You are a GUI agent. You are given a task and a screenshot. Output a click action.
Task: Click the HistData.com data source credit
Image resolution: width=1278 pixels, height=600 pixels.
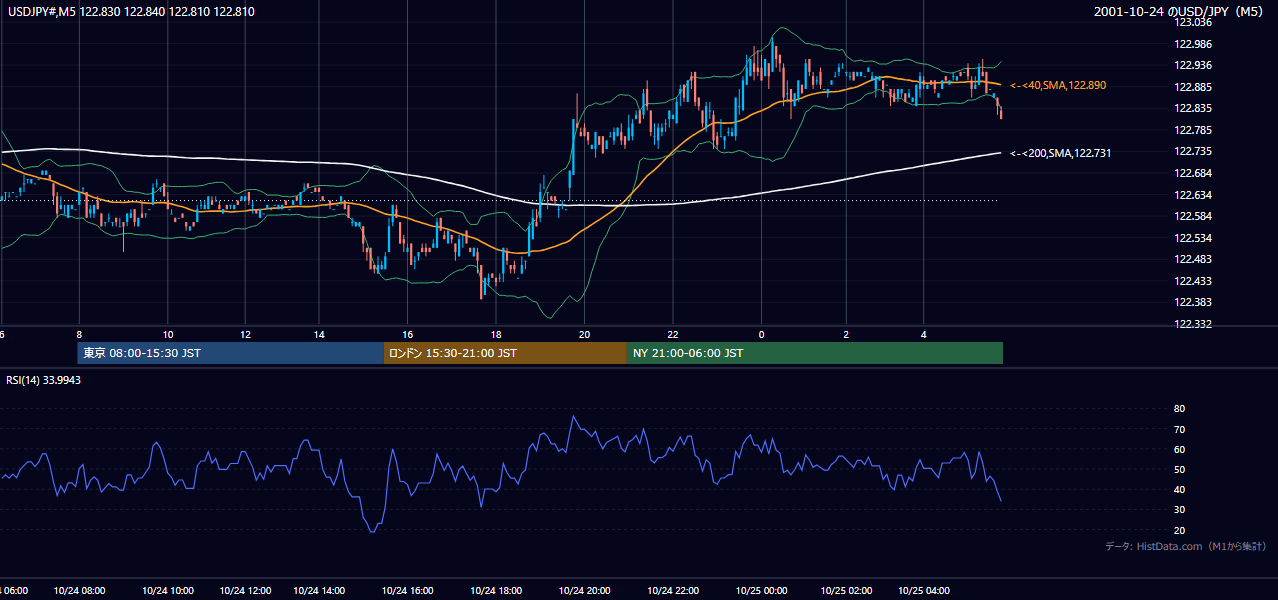[x=1186, y=546]
